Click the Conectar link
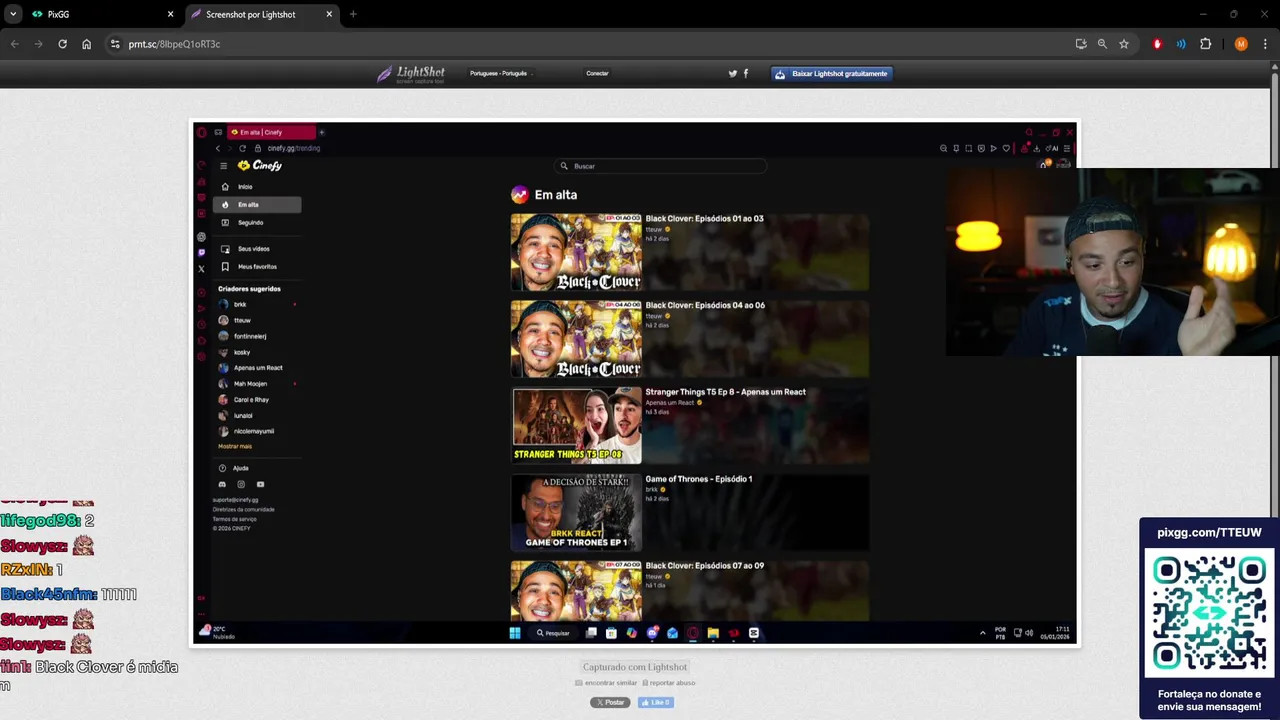This screenshot has width=1280, height=720. (x=597, y=73)
